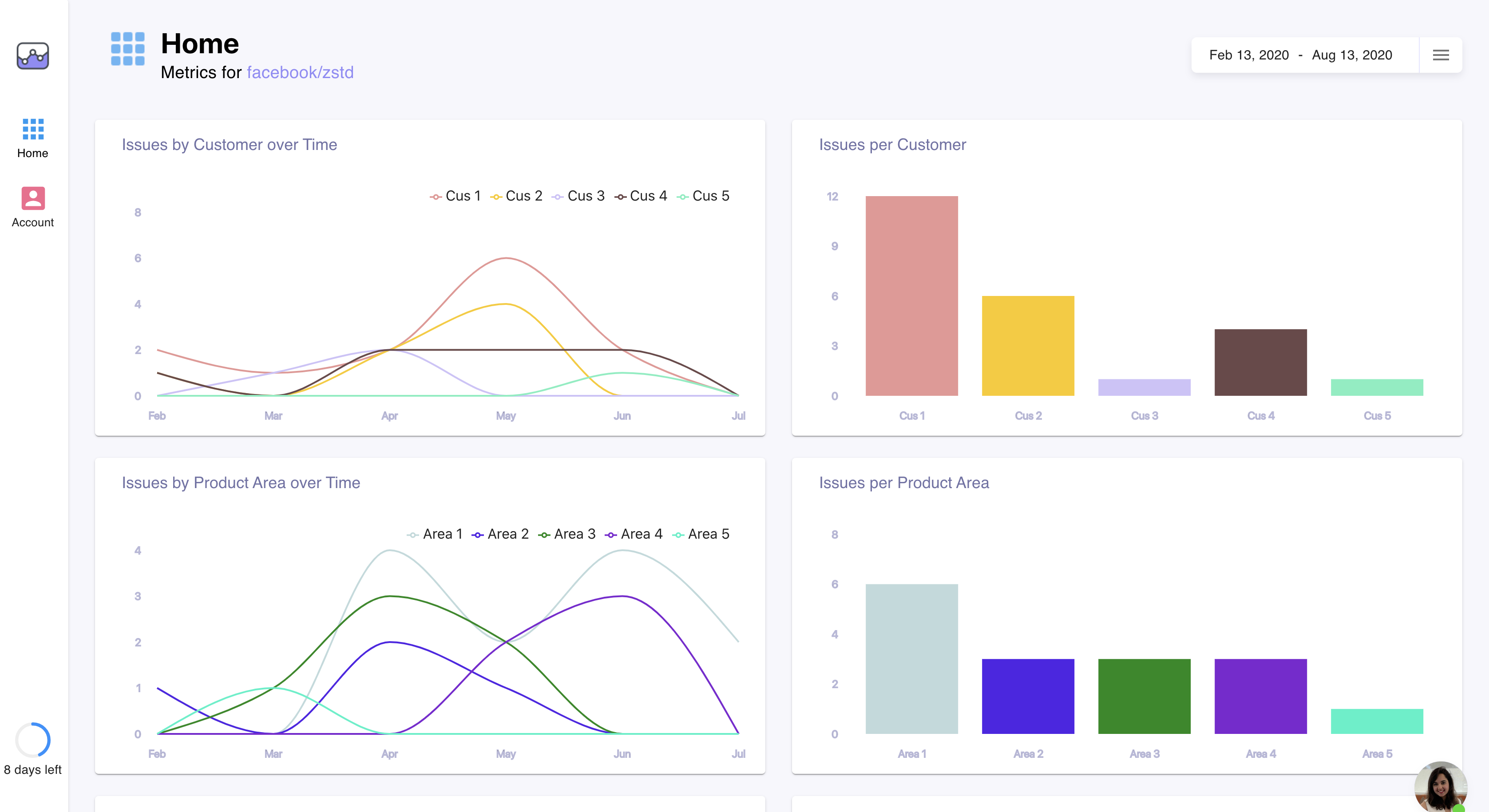Open the facebook/zstd repository link
This screenshot has height=812, width=1489.
300,72
